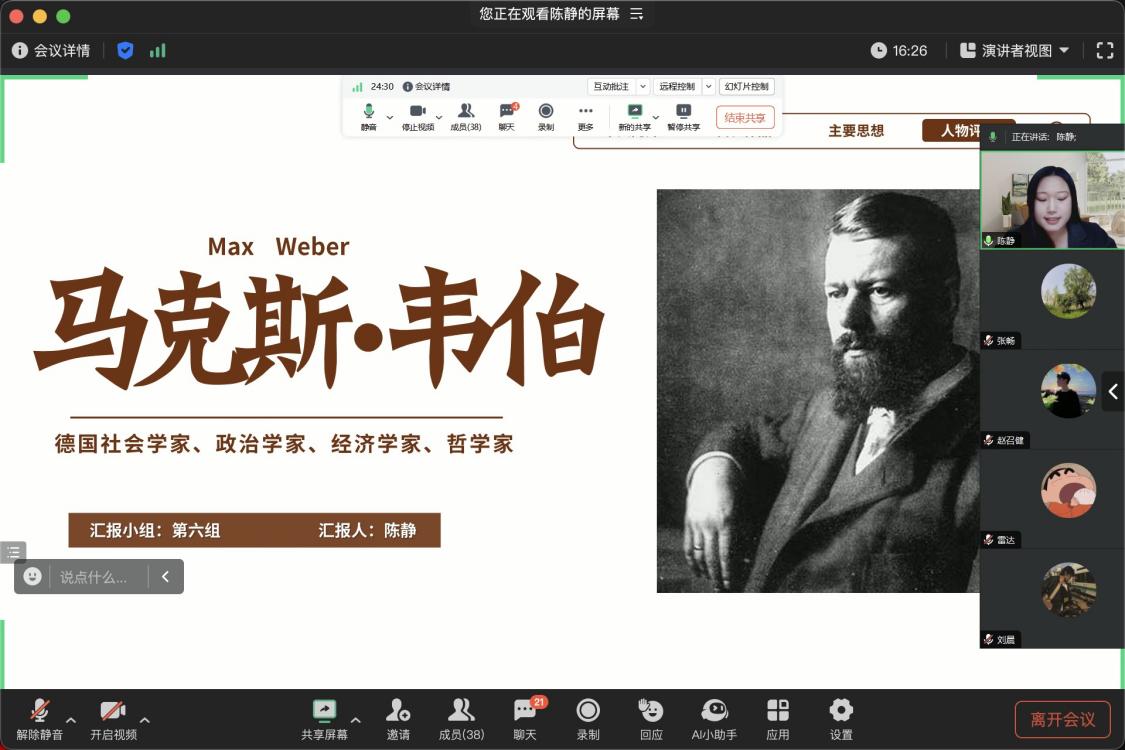
Task: Select the 主要思想 slide tab
Action: [x=856, y=131]
